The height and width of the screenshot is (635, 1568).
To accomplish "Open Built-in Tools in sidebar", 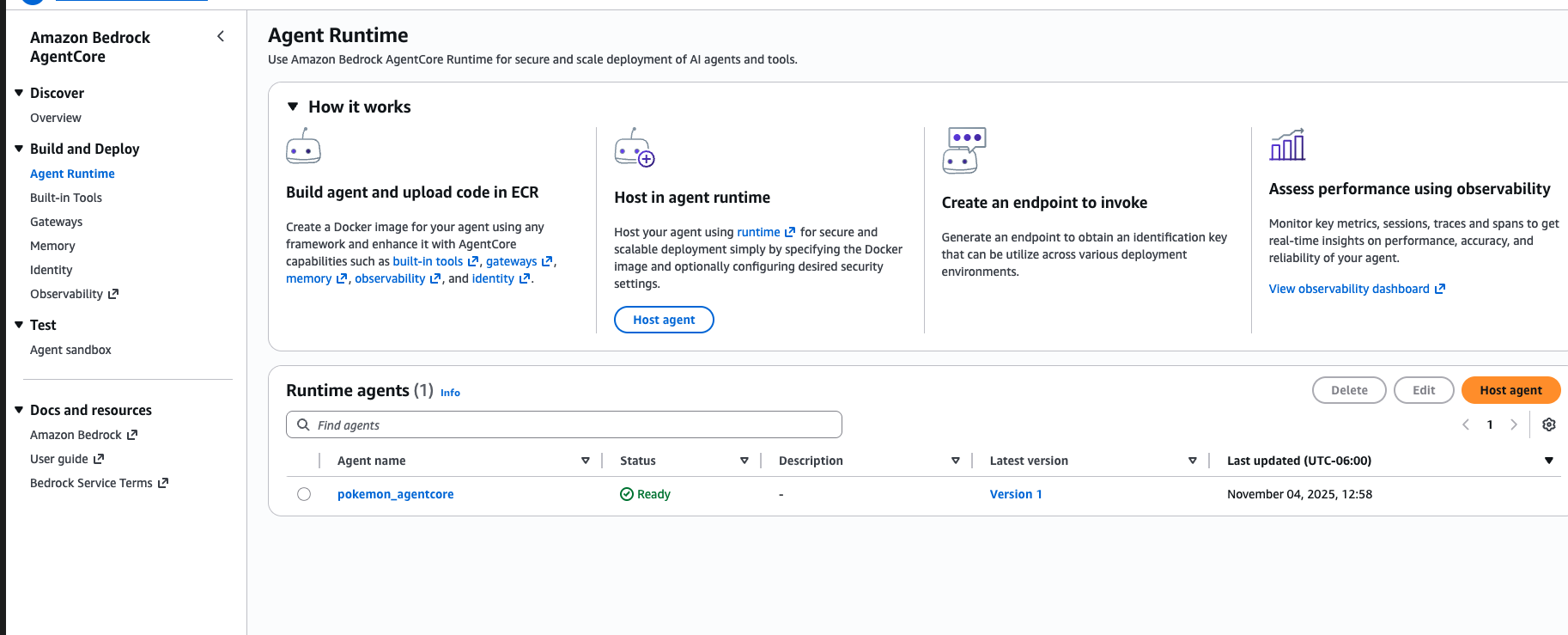I will [x=66, y=198].
